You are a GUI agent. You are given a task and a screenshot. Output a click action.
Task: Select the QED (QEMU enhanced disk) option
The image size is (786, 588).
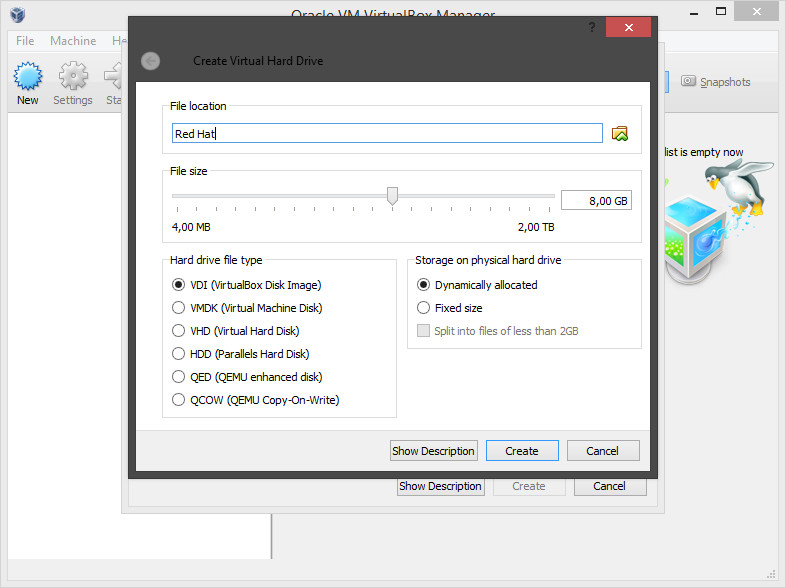coord(247,377)
